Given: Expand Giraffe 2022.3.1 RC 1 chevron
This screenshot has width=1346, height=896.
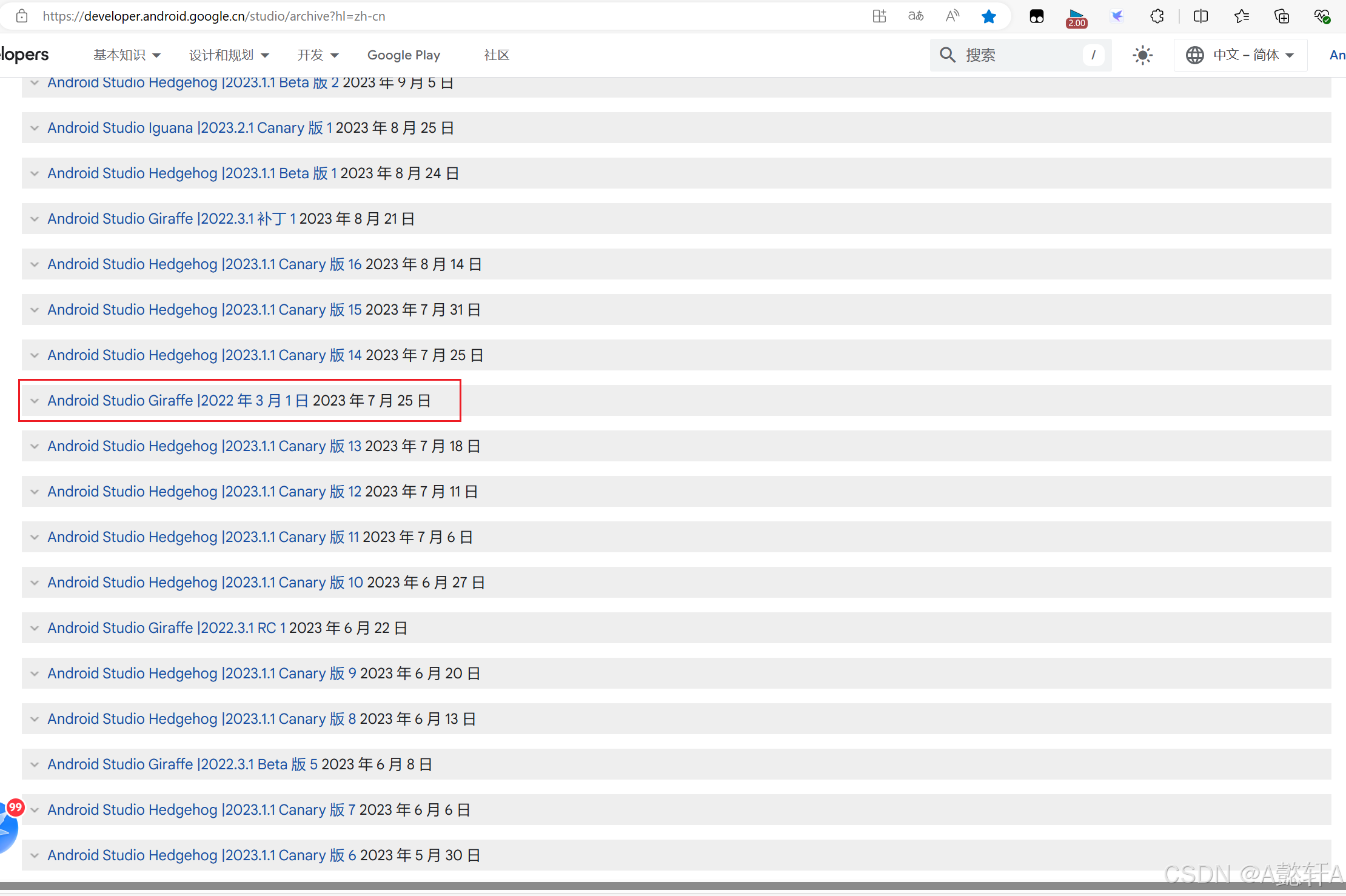Looking at the screenshot, I should click(x=35, y=628).
